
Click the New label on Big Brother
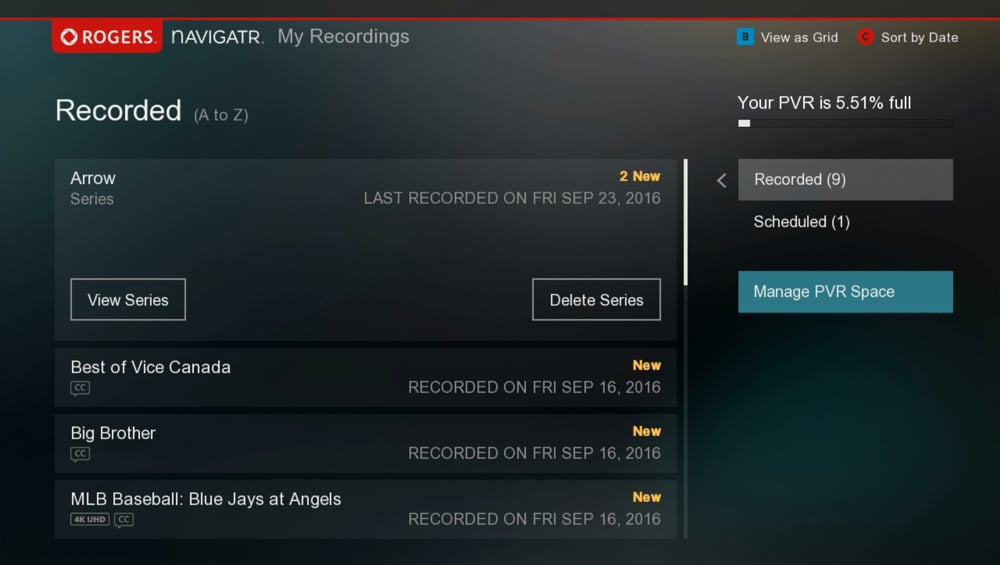click(646, 431)
